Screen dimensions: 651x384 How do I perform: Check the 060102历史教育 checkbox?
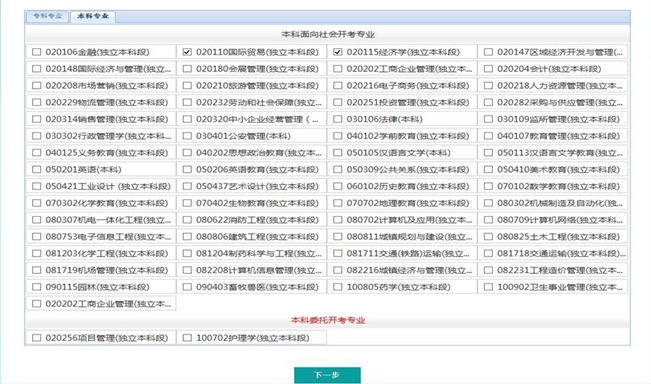pos(338,186)
